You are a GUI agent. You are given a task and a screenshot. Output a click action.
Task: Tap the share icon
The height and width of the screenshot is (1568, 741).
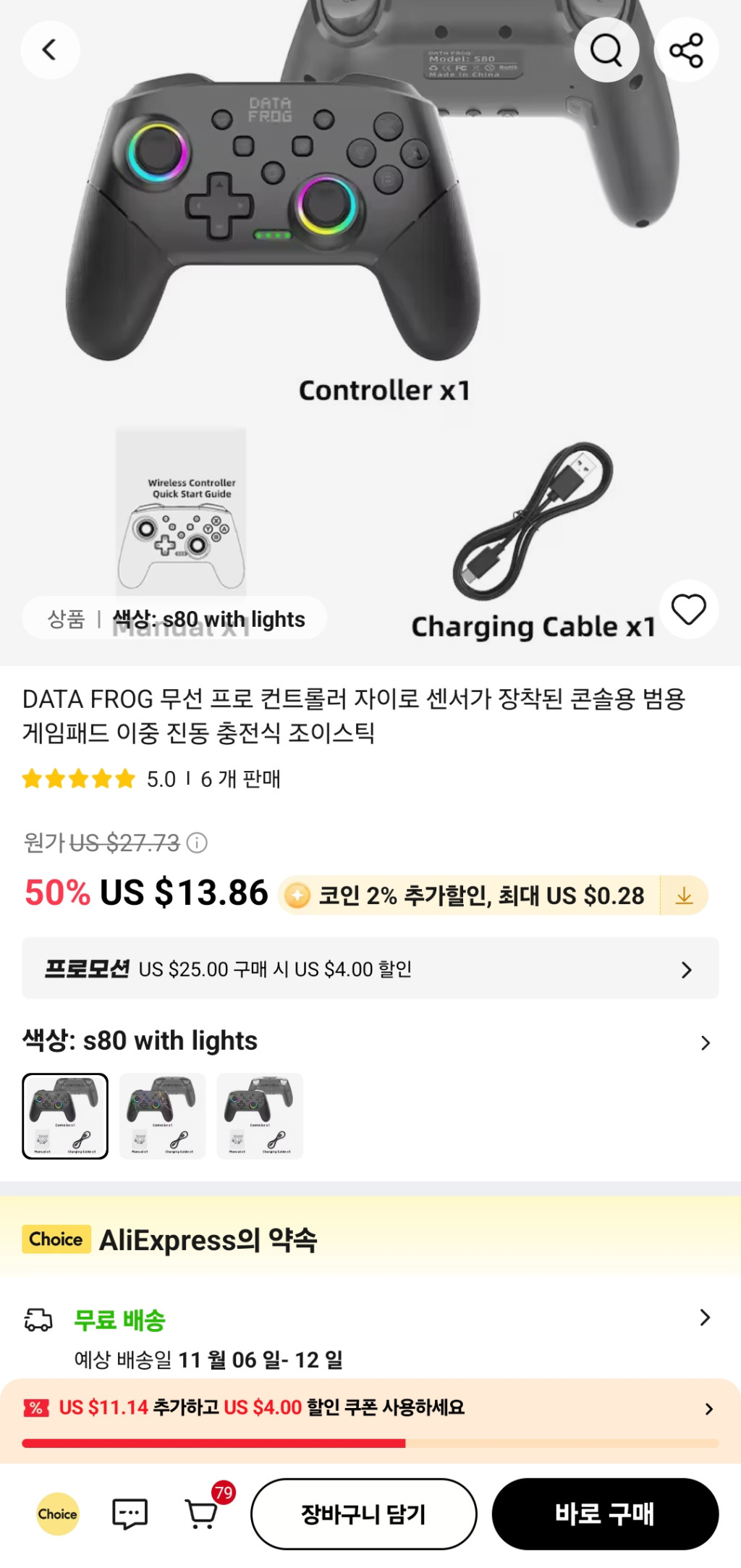(686, 50)
